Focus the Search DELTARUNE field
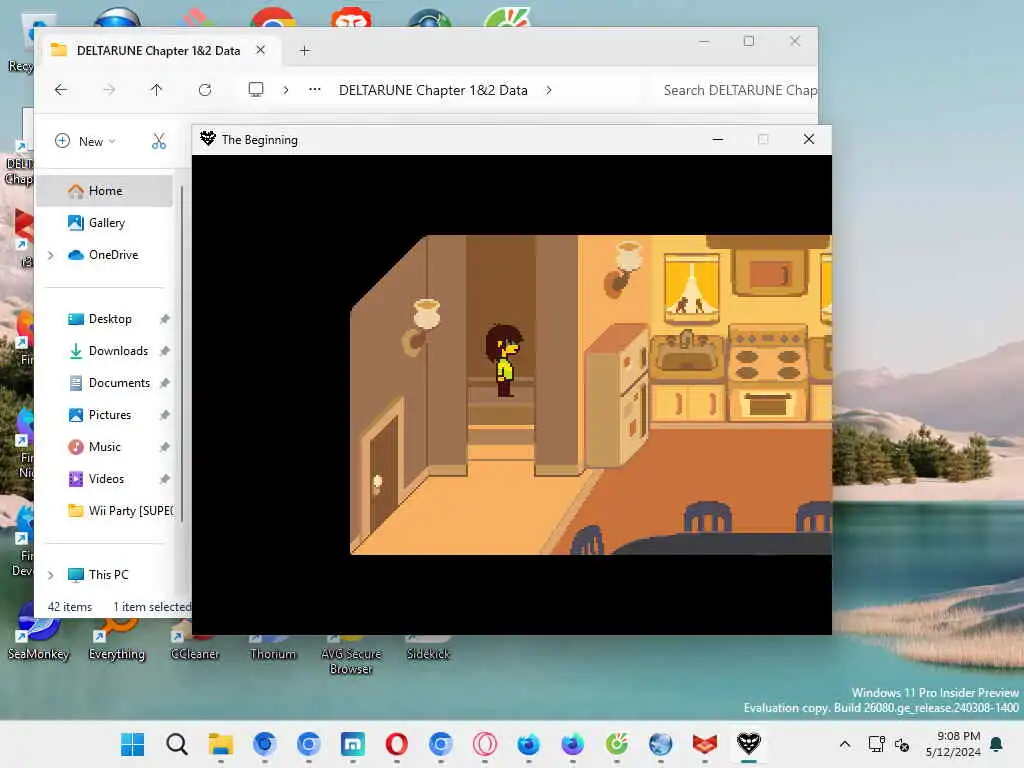The height and width of the screenshot is (768, 1024). (735, 90)
